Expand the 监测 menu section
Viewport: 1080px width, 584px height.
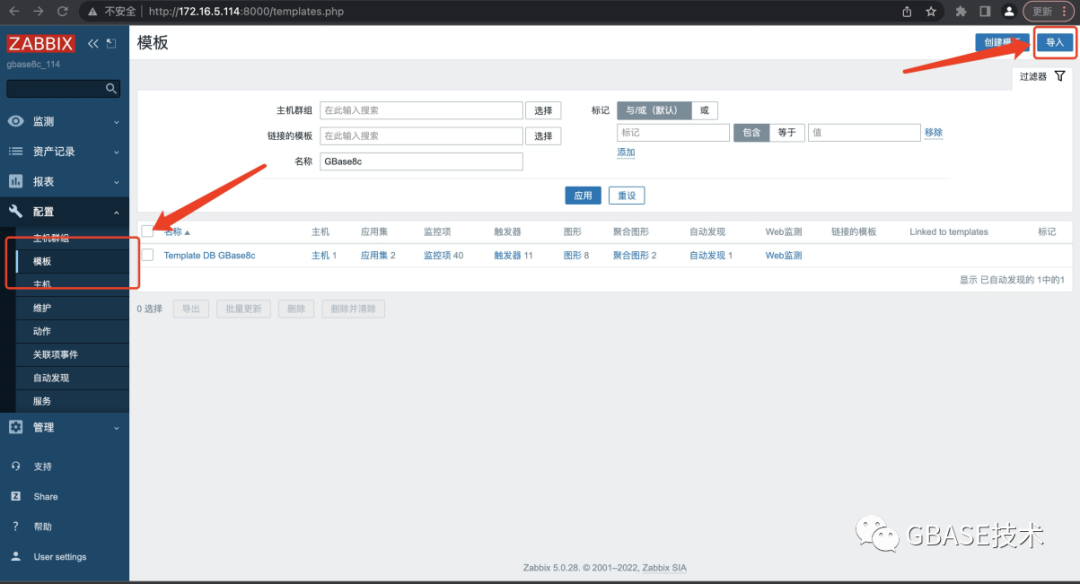[x=116, y=122]
